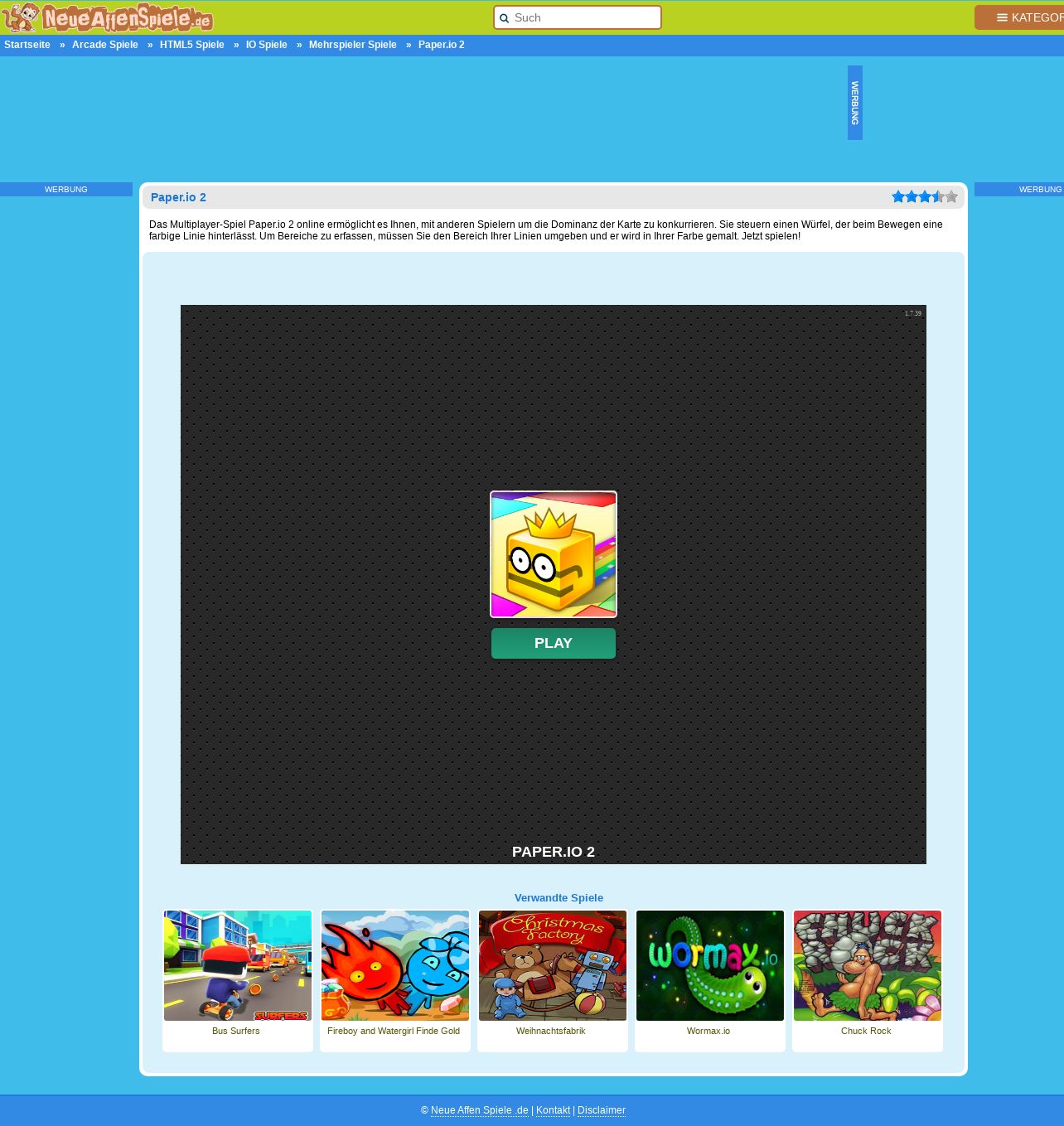Rate the game three stars
Image resolution: width=1064 pixels, height=1126 pixels.
coord(925,196)
